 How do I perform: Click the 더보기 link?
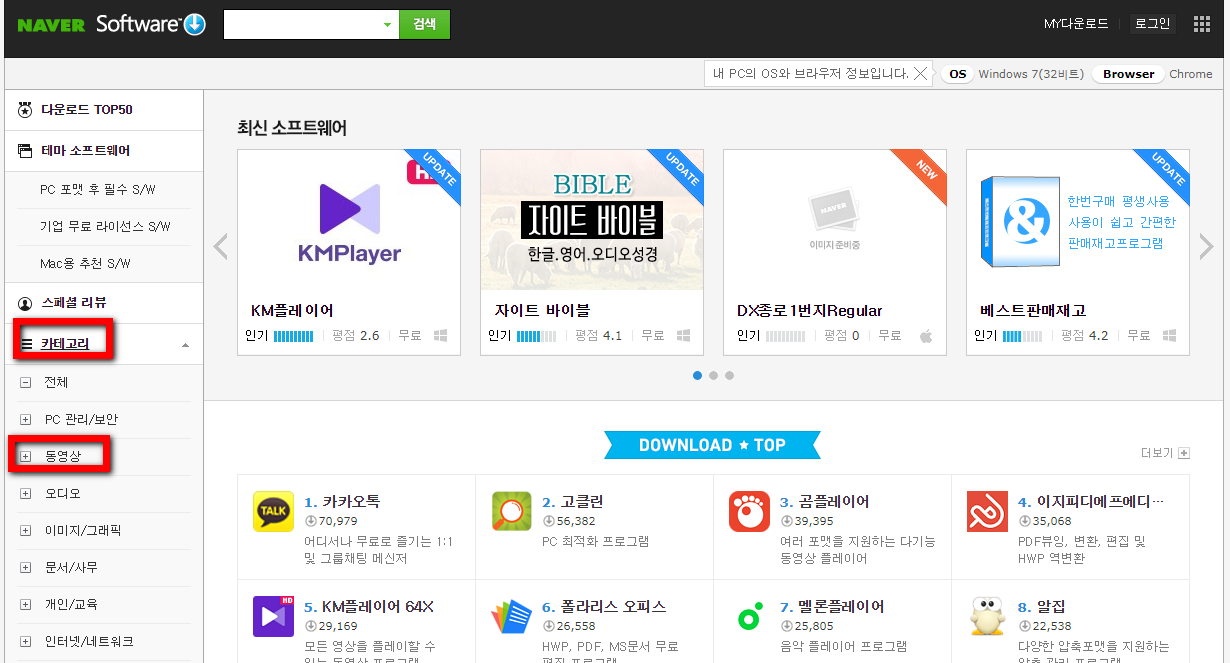pyautogui.click(x=1156, y=453)
